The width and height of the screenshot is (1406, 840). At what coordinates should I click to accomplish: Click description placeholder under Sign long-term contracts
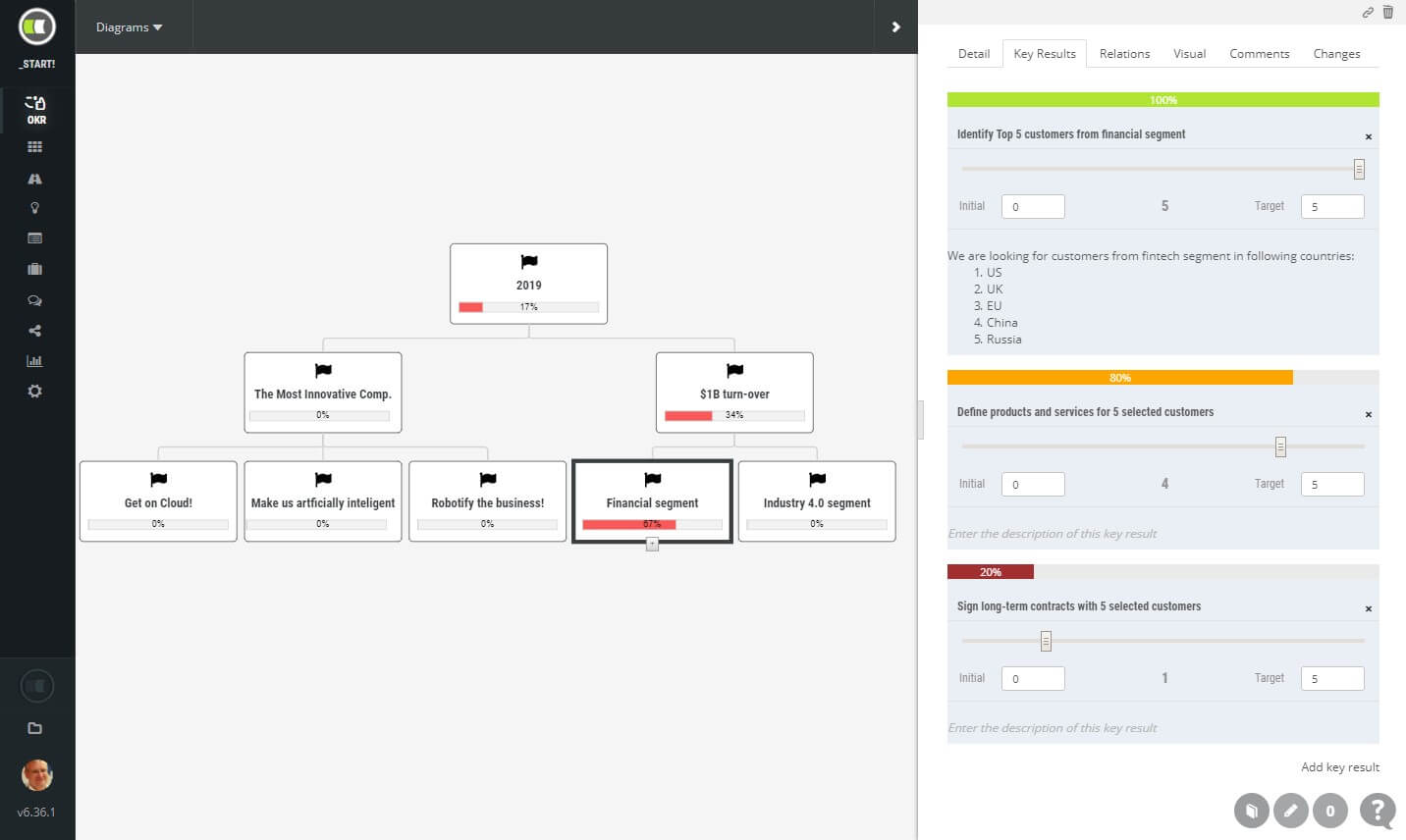point(1053,728)
